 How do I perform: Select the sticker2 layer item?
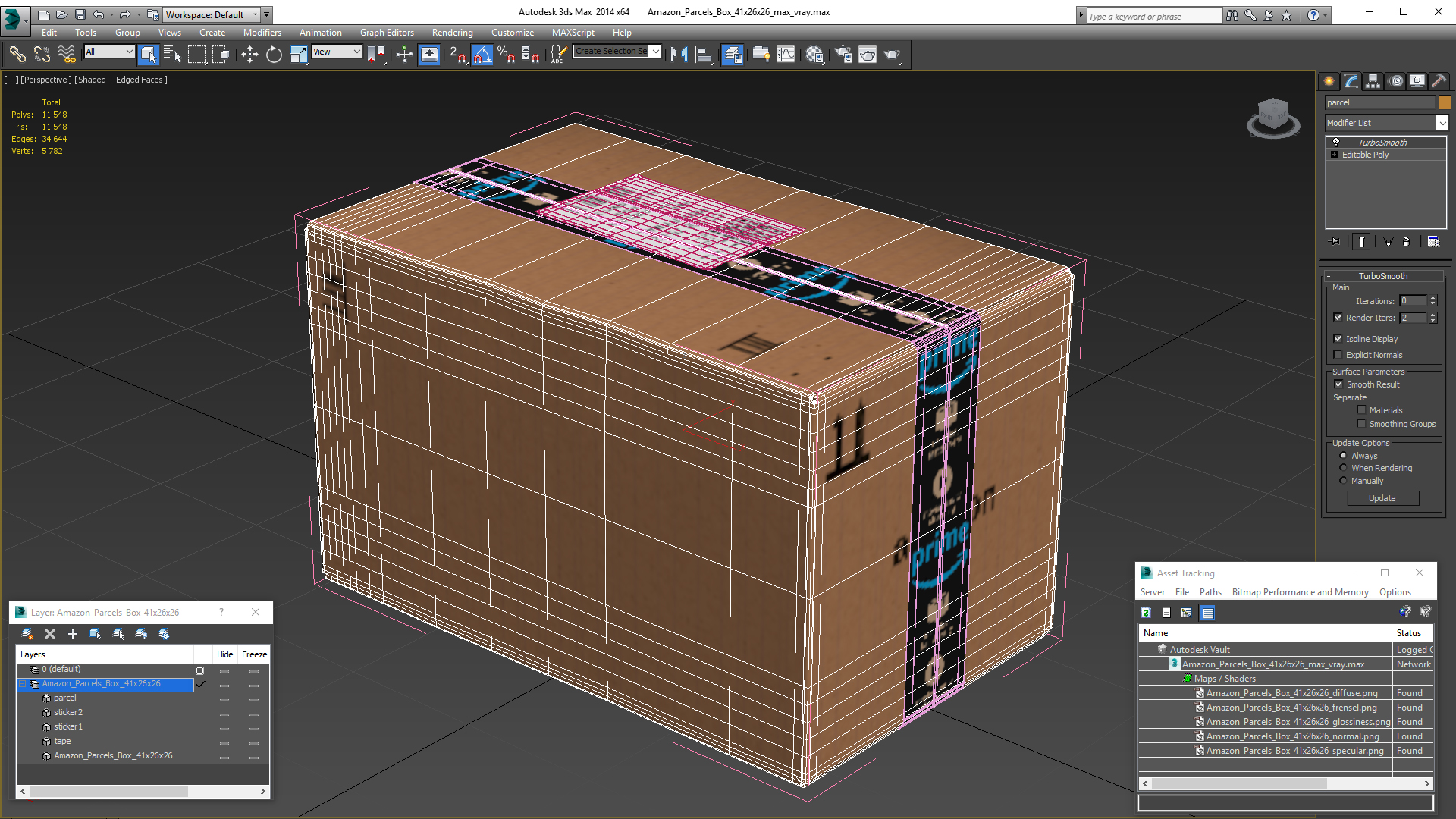(x=68, y=712)
